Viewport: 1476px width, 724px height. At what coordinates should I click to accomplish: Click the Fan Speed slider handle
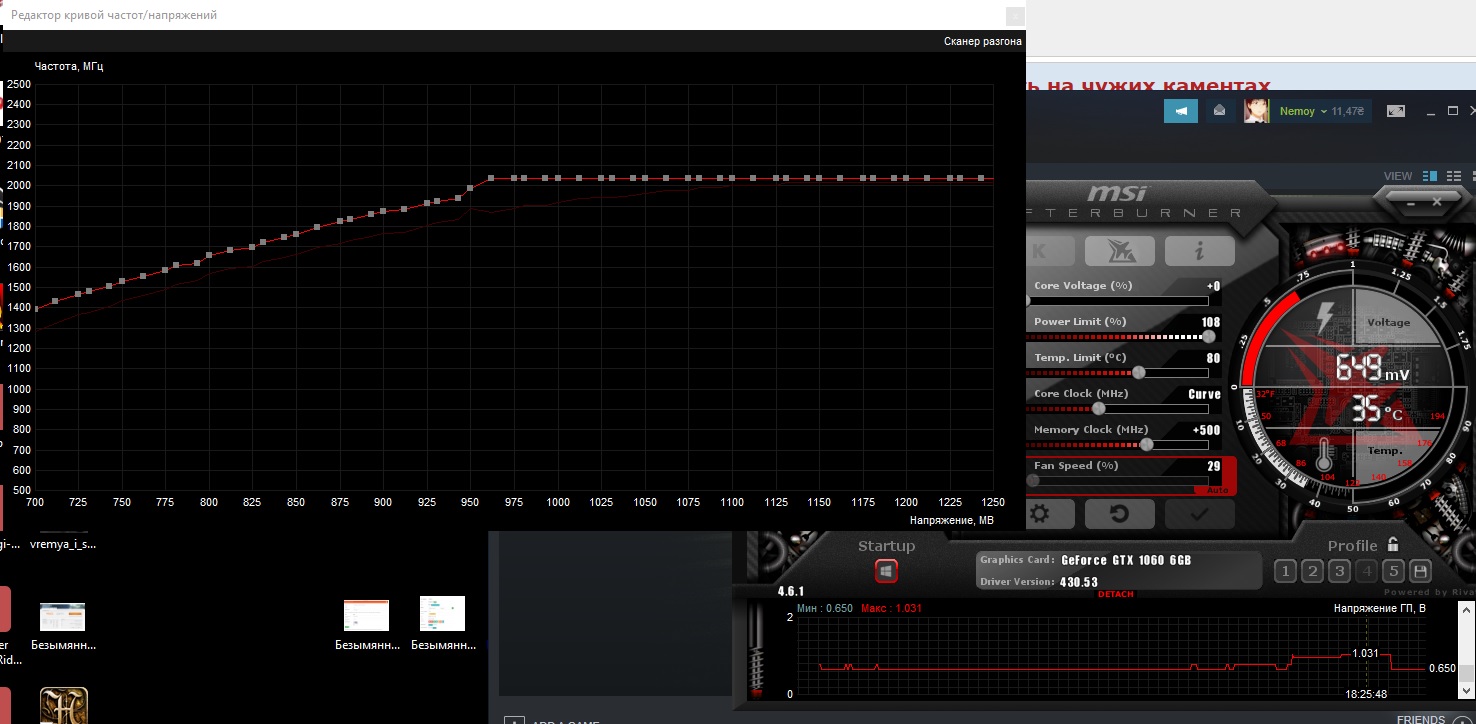tap(1032, 481)
